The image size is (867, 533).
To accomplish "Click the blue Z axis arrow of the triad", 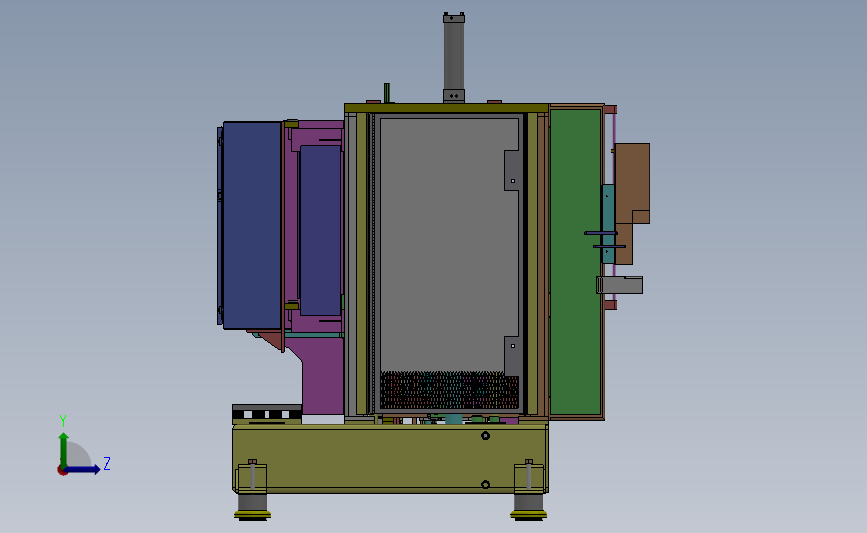I will click(x=83, y=470).
